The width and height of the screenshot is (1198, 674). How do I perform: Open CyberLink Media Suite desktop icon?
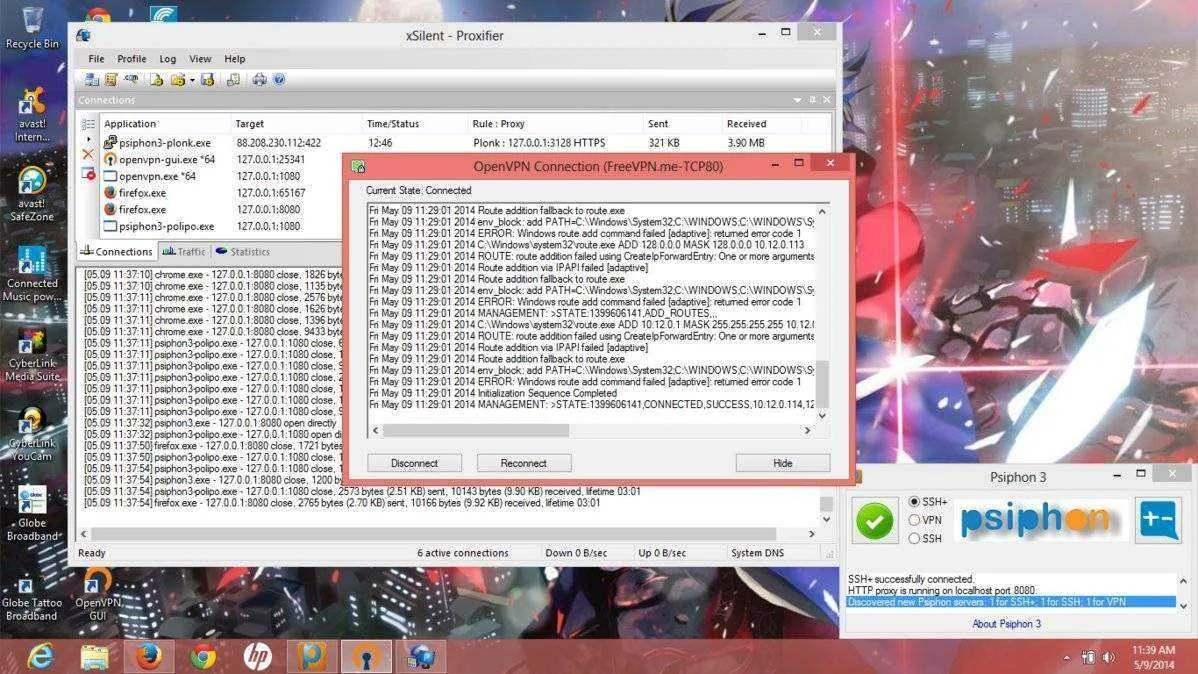coord(32,355)
